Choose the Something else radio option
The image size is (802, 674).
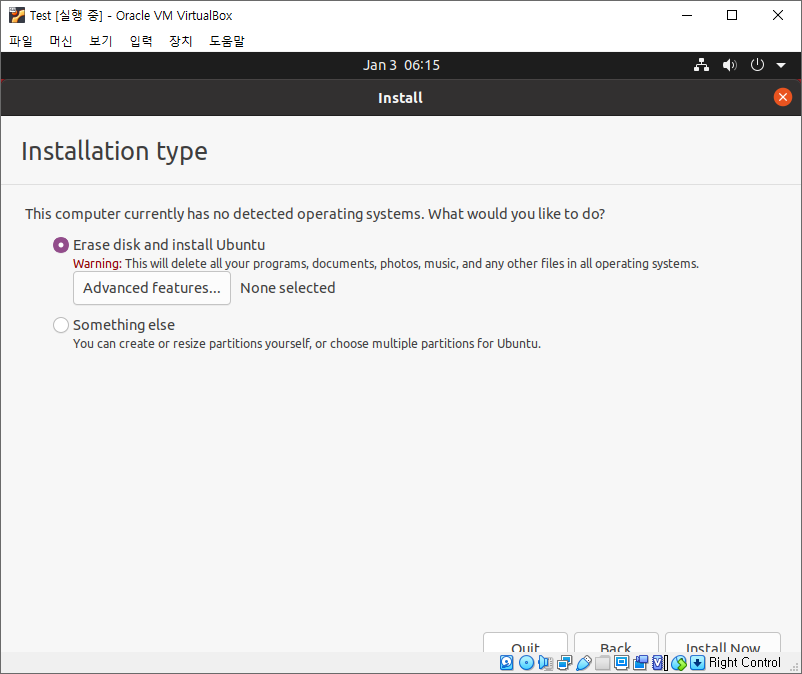click(61, 325)
